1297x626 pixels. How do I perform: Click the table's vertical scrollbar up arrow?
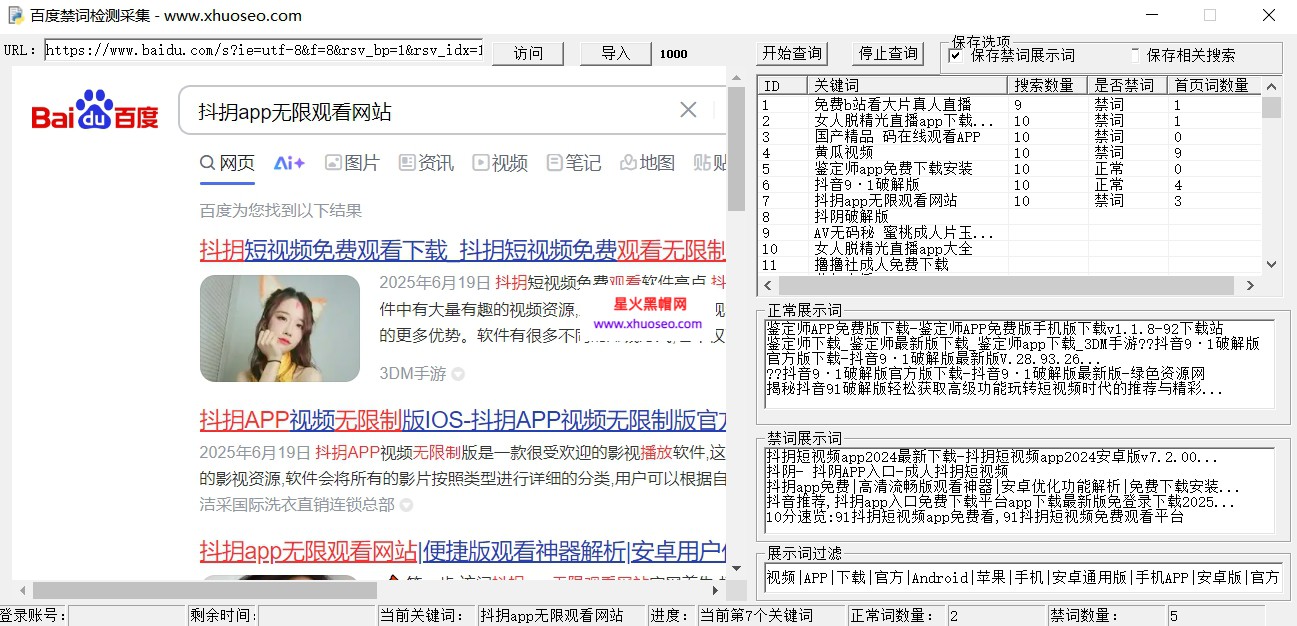[1271, 86]
